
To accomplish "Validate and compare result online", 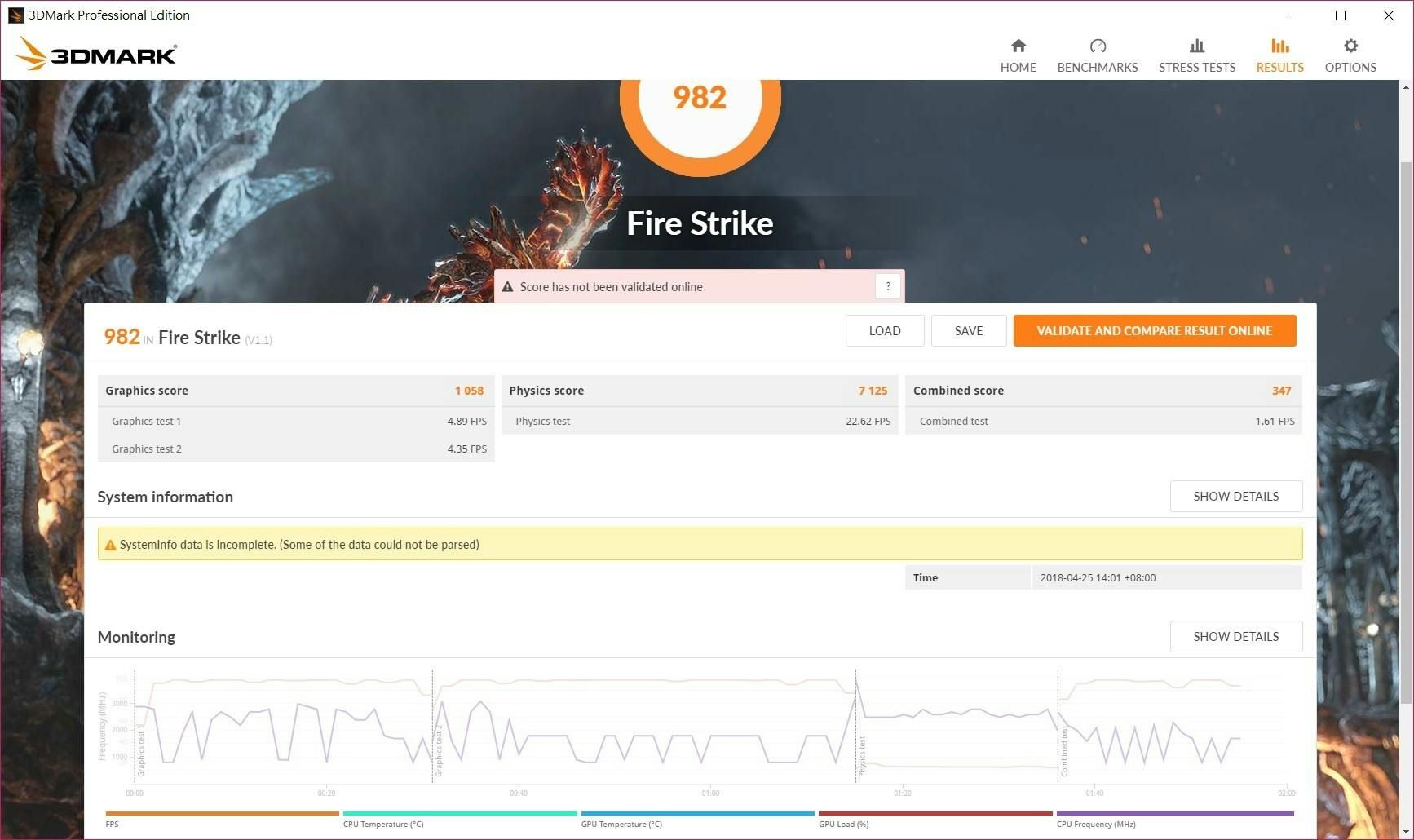I will [x=1154, y=330].
